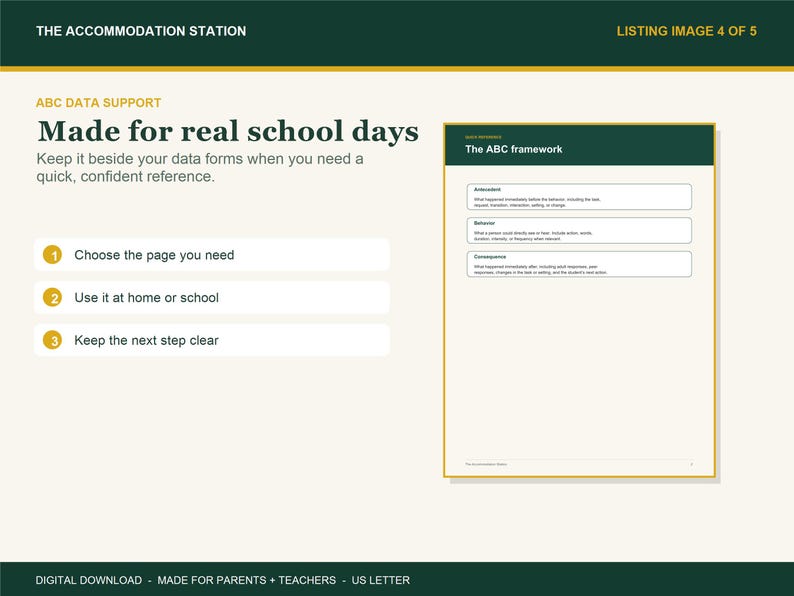
Task: Click the 'Made for real school days' heading
Action: (228, 131)
